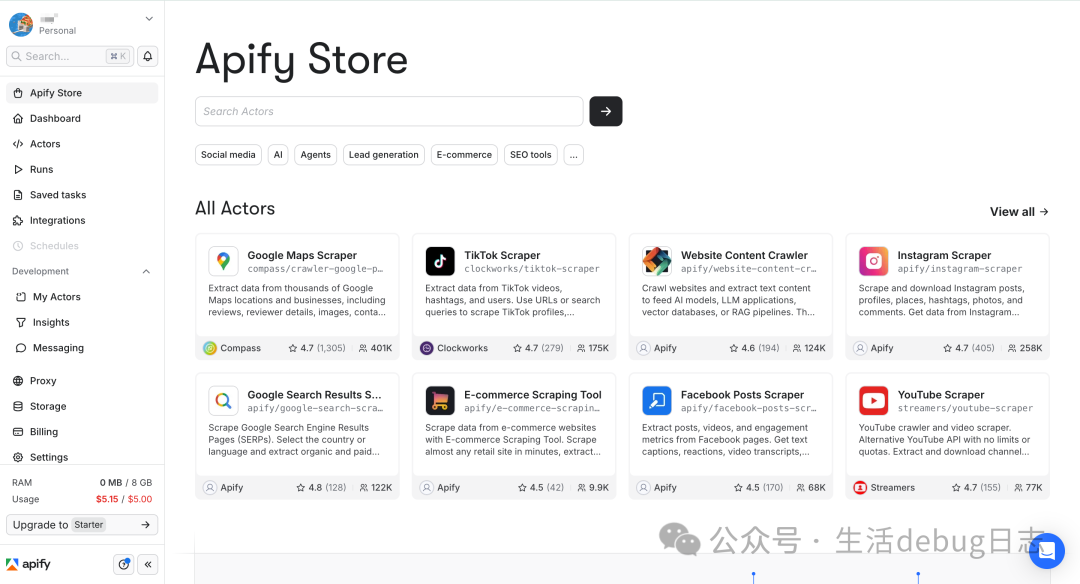Click the Google Maps Scraper icon

click(x=223, y=262)
